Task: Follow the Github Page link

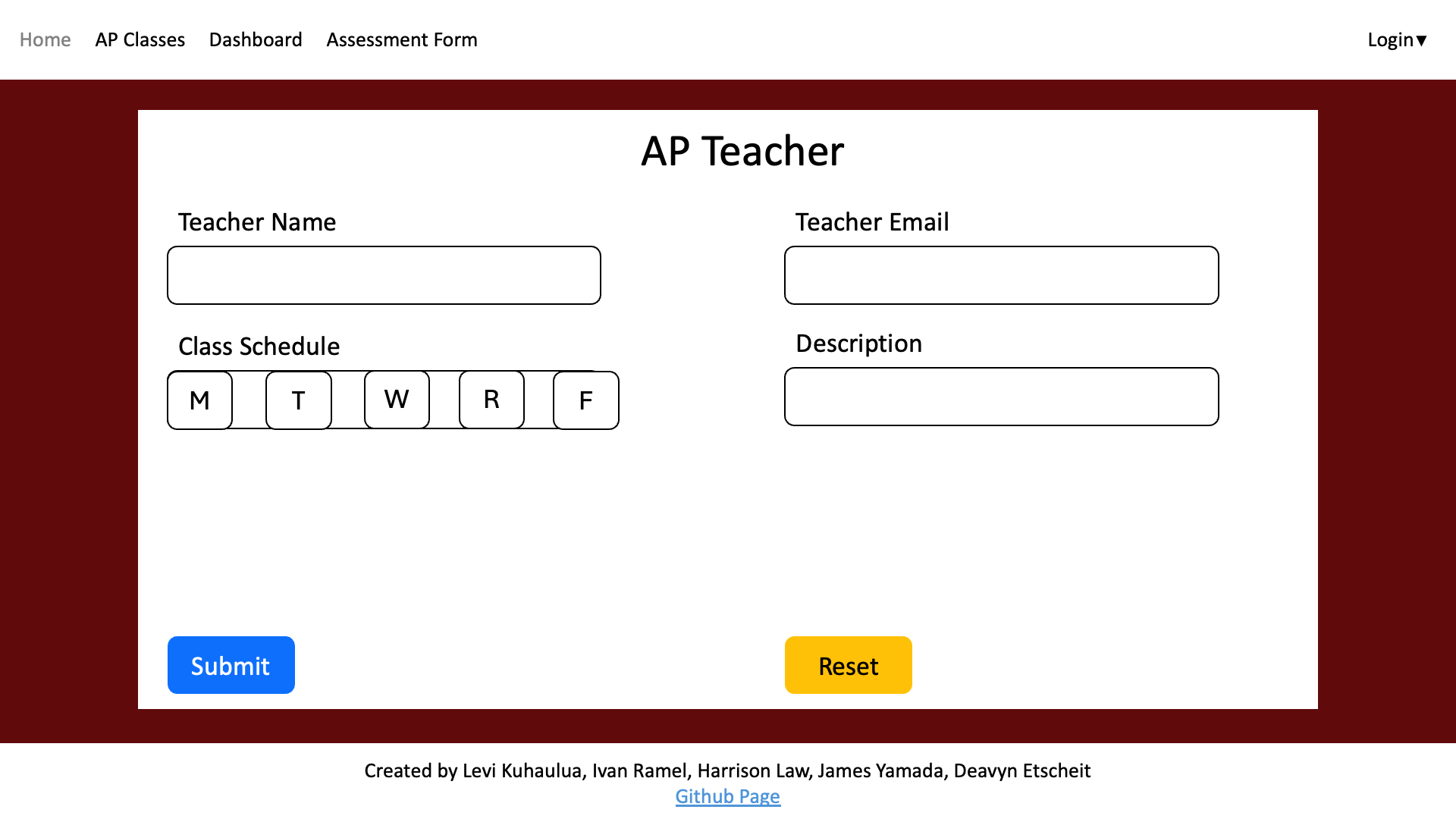Action: (x=727, y=796)
